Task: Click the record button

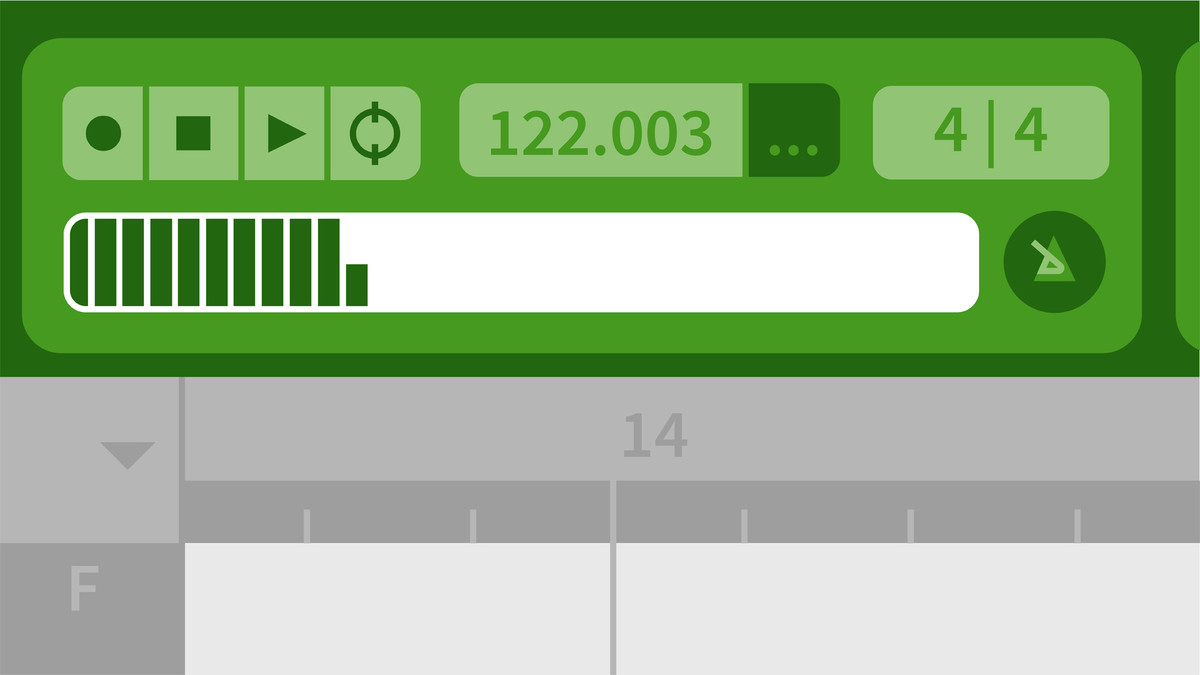Action: tap(103, 133)
